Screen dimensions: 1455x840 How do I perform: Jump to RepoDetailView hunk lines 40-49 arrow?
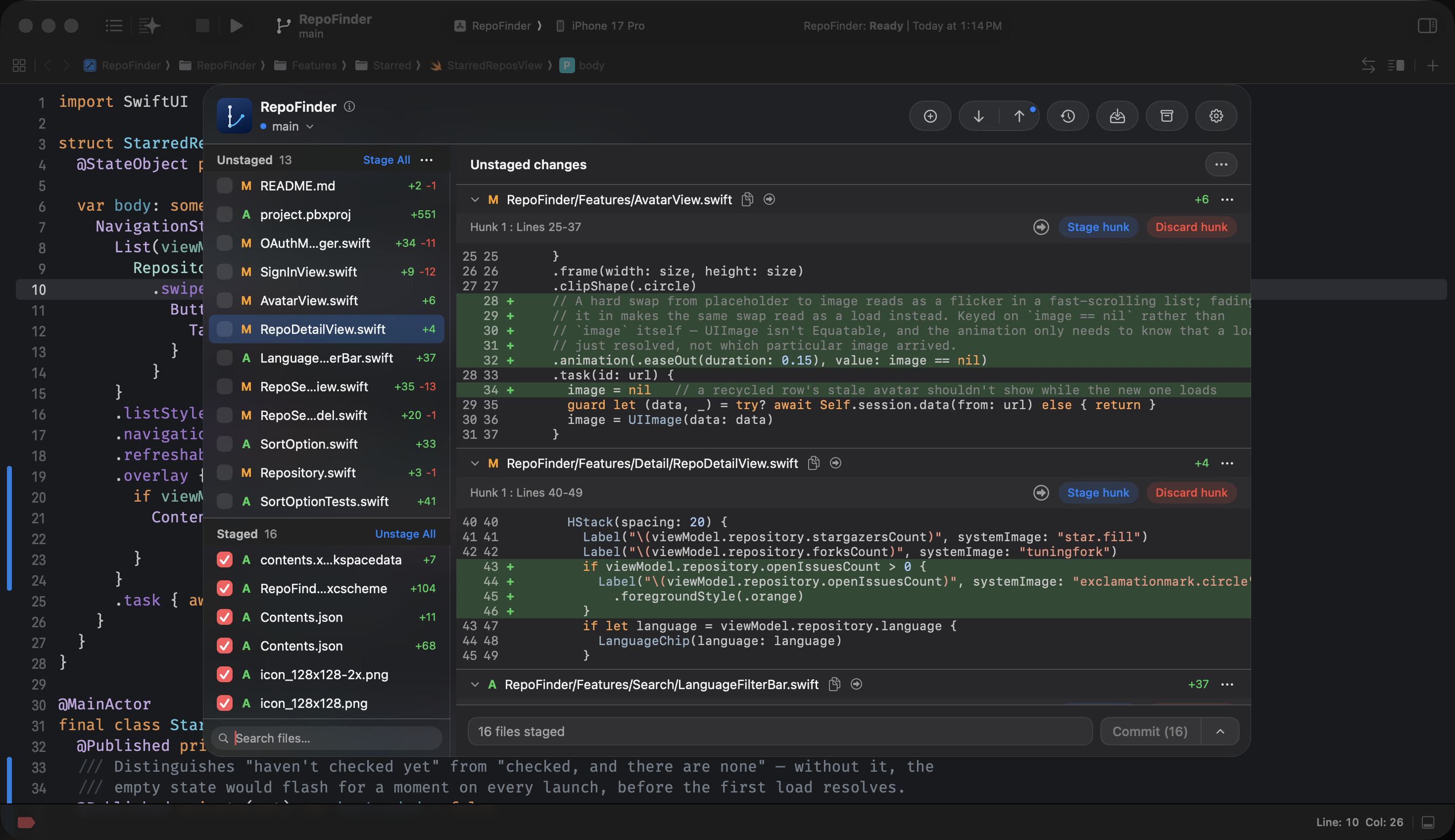coord(1041,493)
